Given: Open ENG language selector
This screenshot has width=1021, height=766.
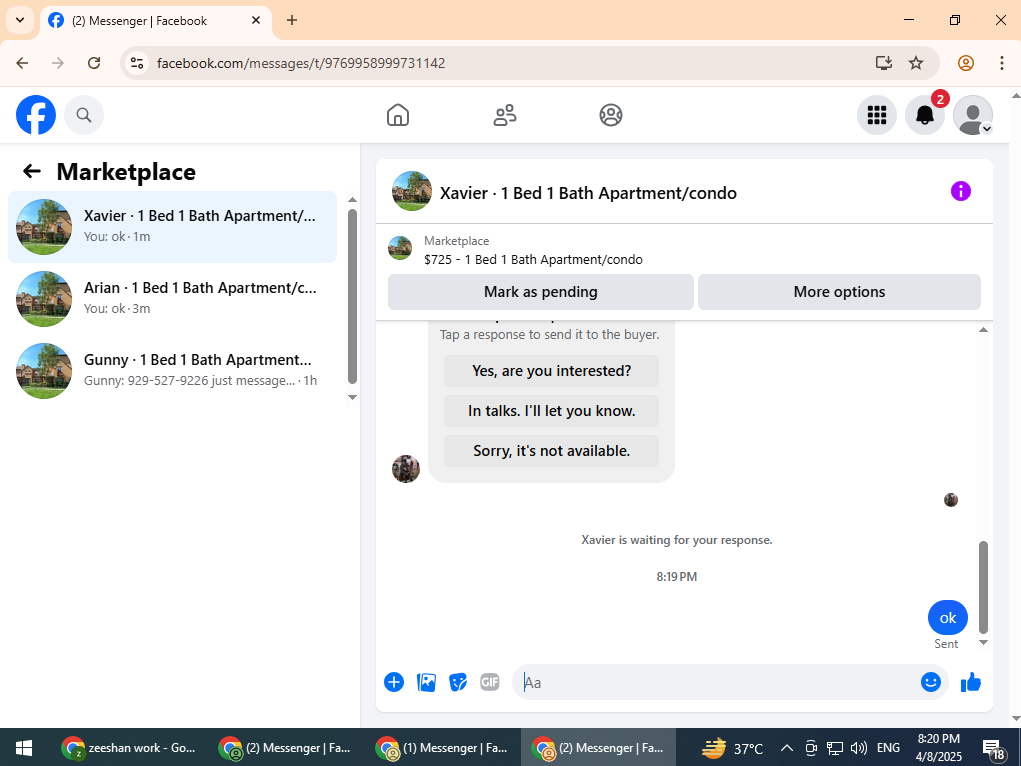Looking at the screenshot, I should point(888,748).
